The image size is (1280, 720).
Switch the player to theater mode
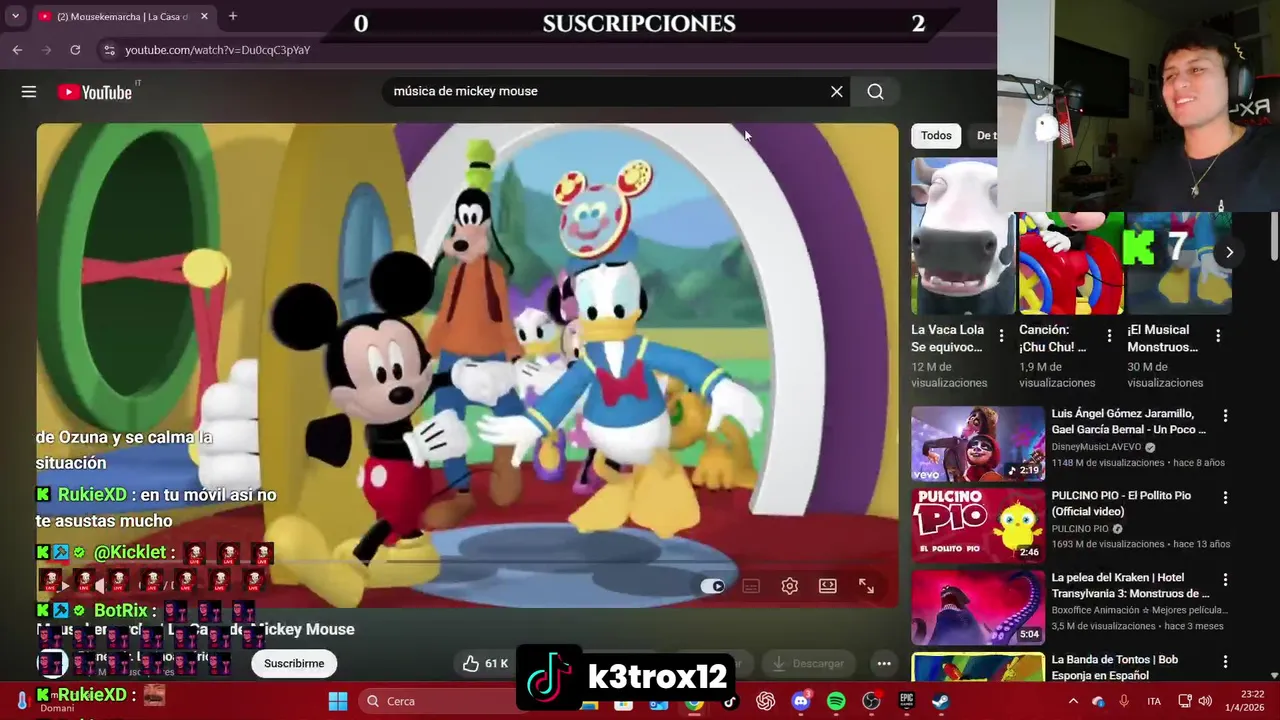[x=828, y=586]
